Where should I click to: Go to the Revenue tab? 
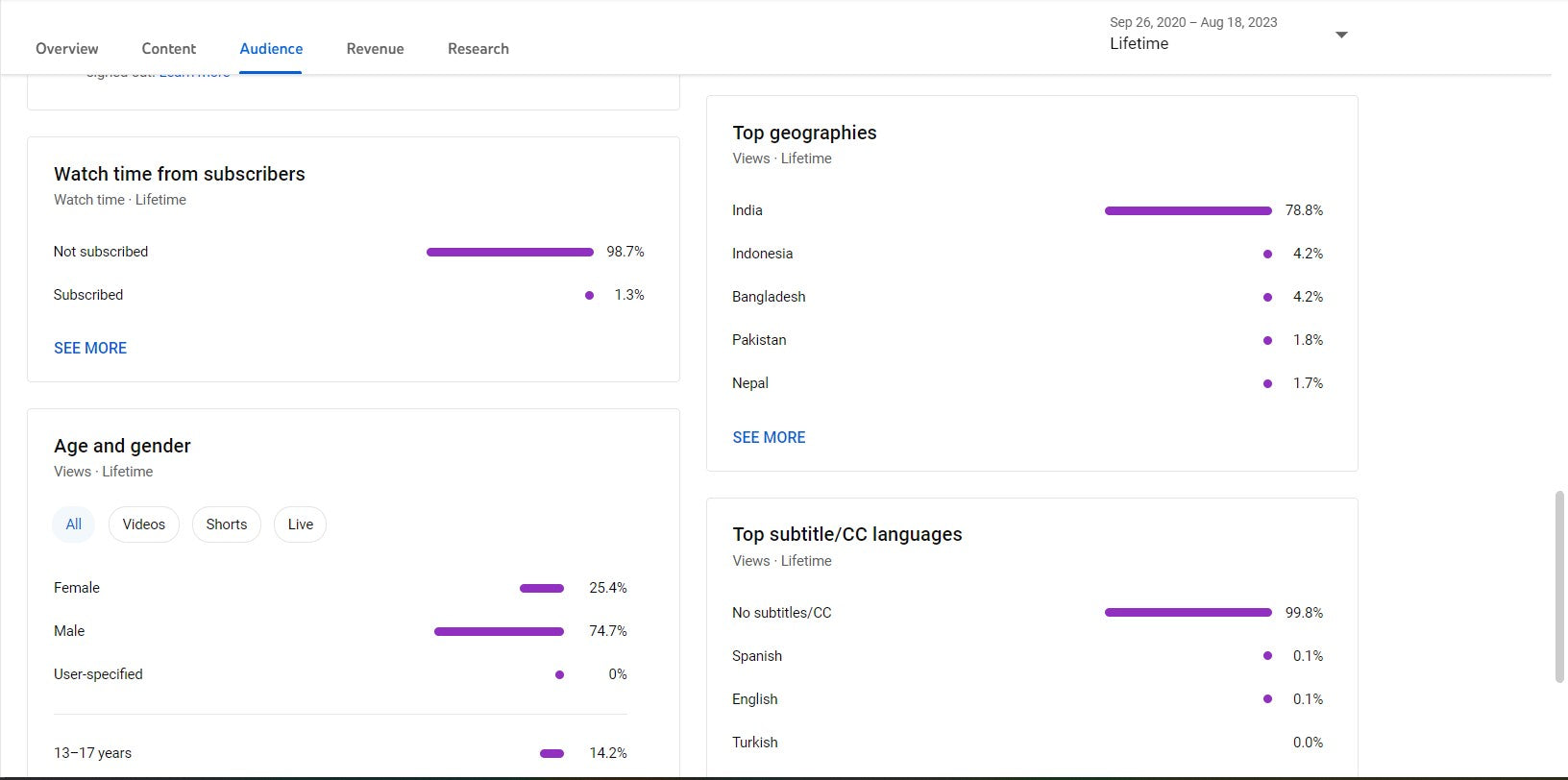point(375,49)
